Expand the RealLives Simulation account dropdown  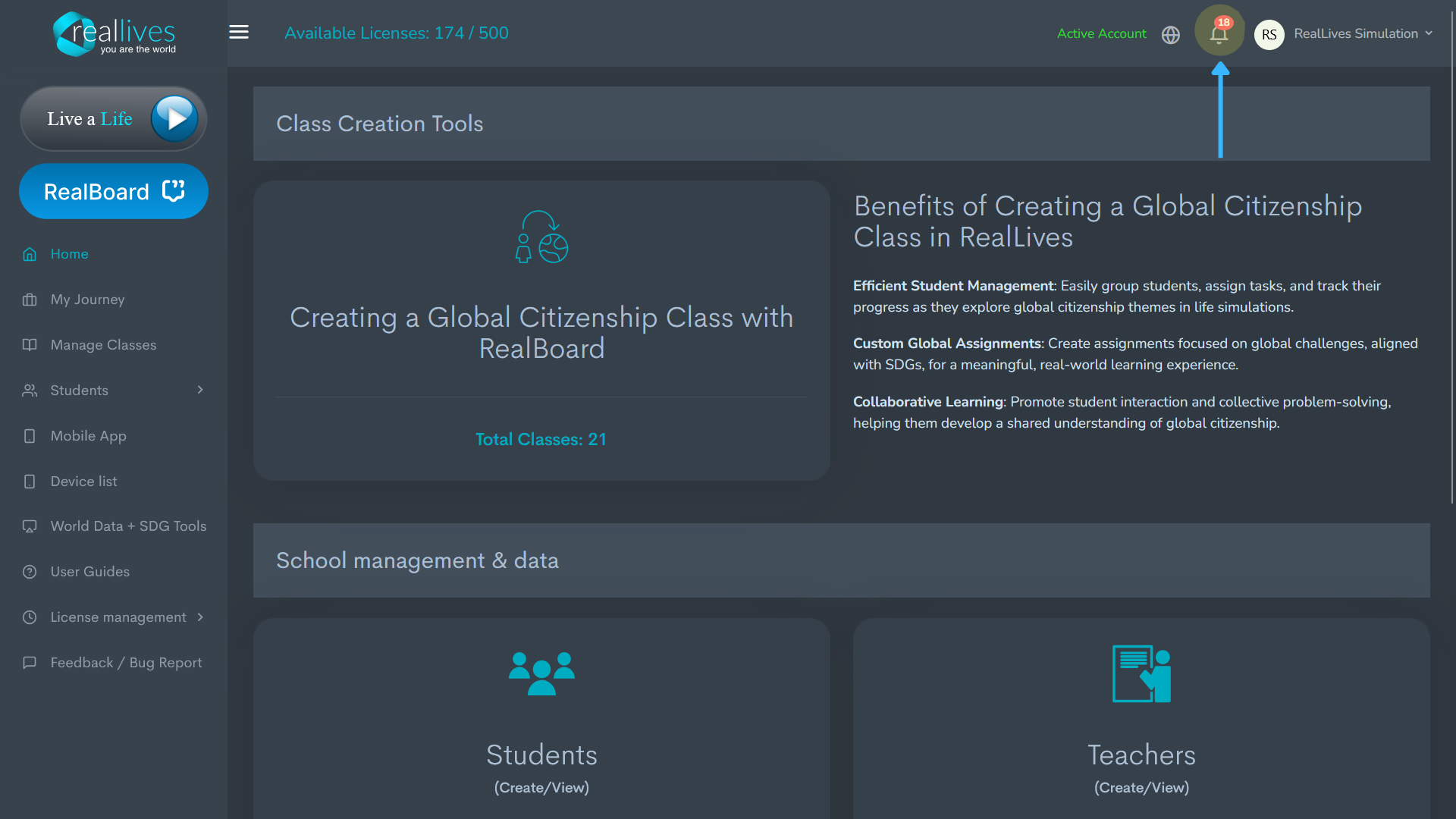pos(1363,33)
